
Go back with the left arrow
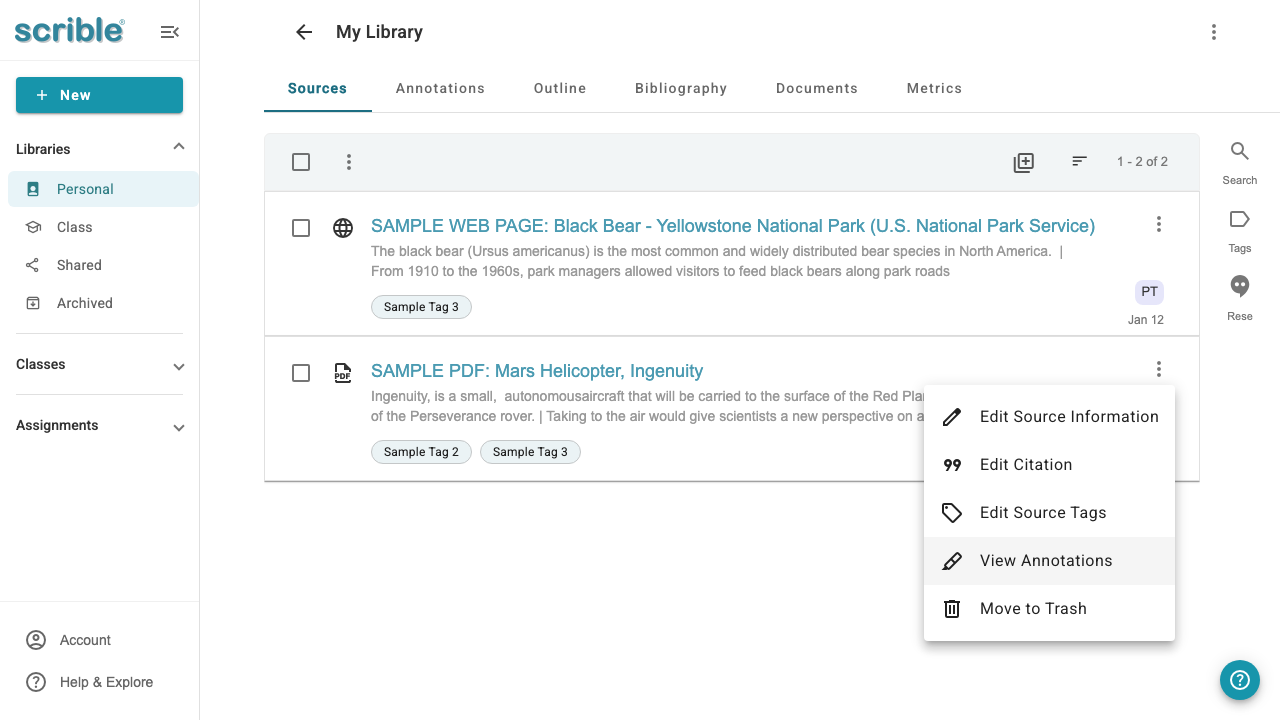[304, 32]
